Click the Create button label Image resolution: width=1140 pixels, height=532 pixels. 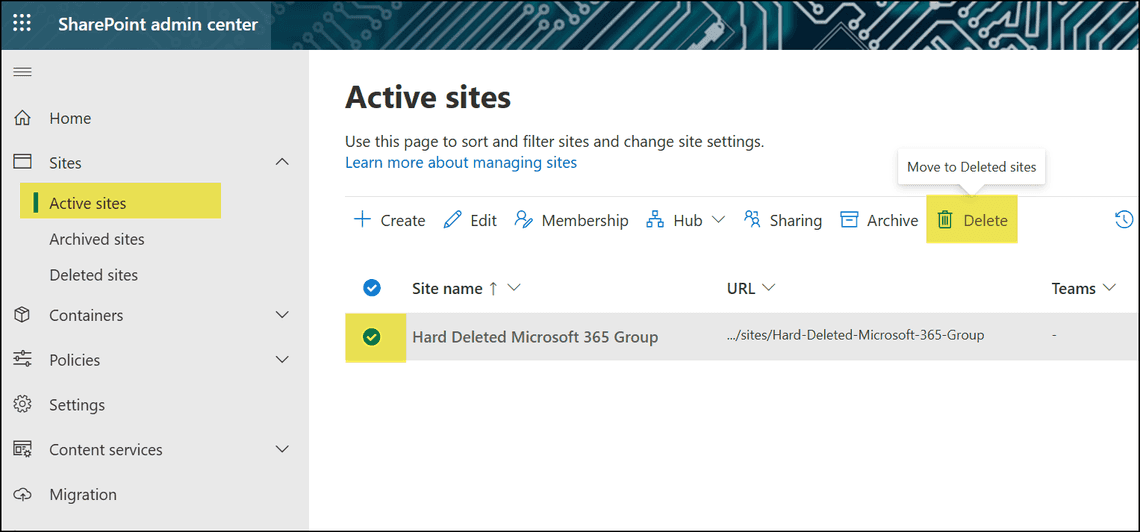pyautogui.click(x=403, y=220)
